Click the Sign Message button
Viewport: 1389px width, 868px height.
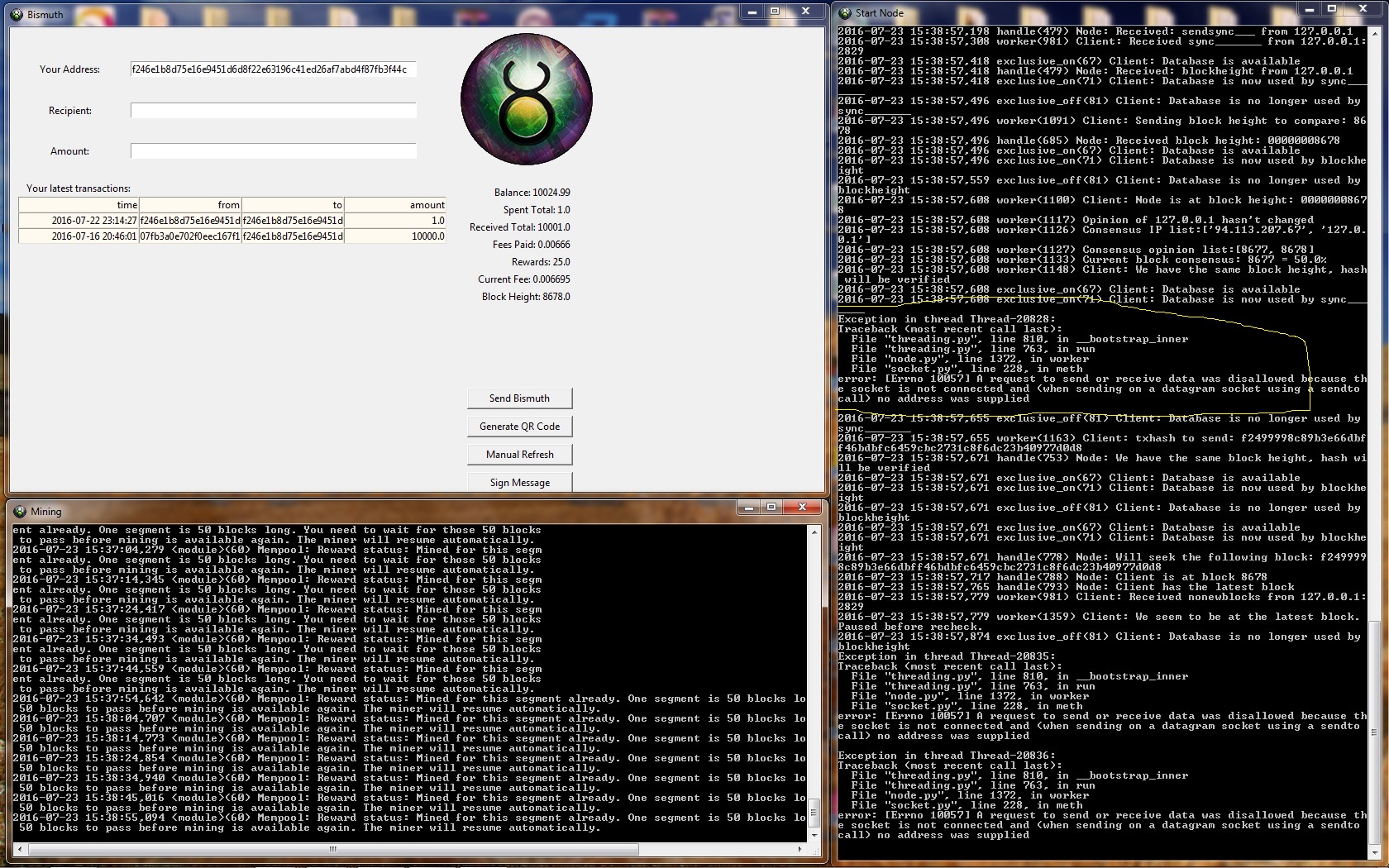tap(519, 483)
